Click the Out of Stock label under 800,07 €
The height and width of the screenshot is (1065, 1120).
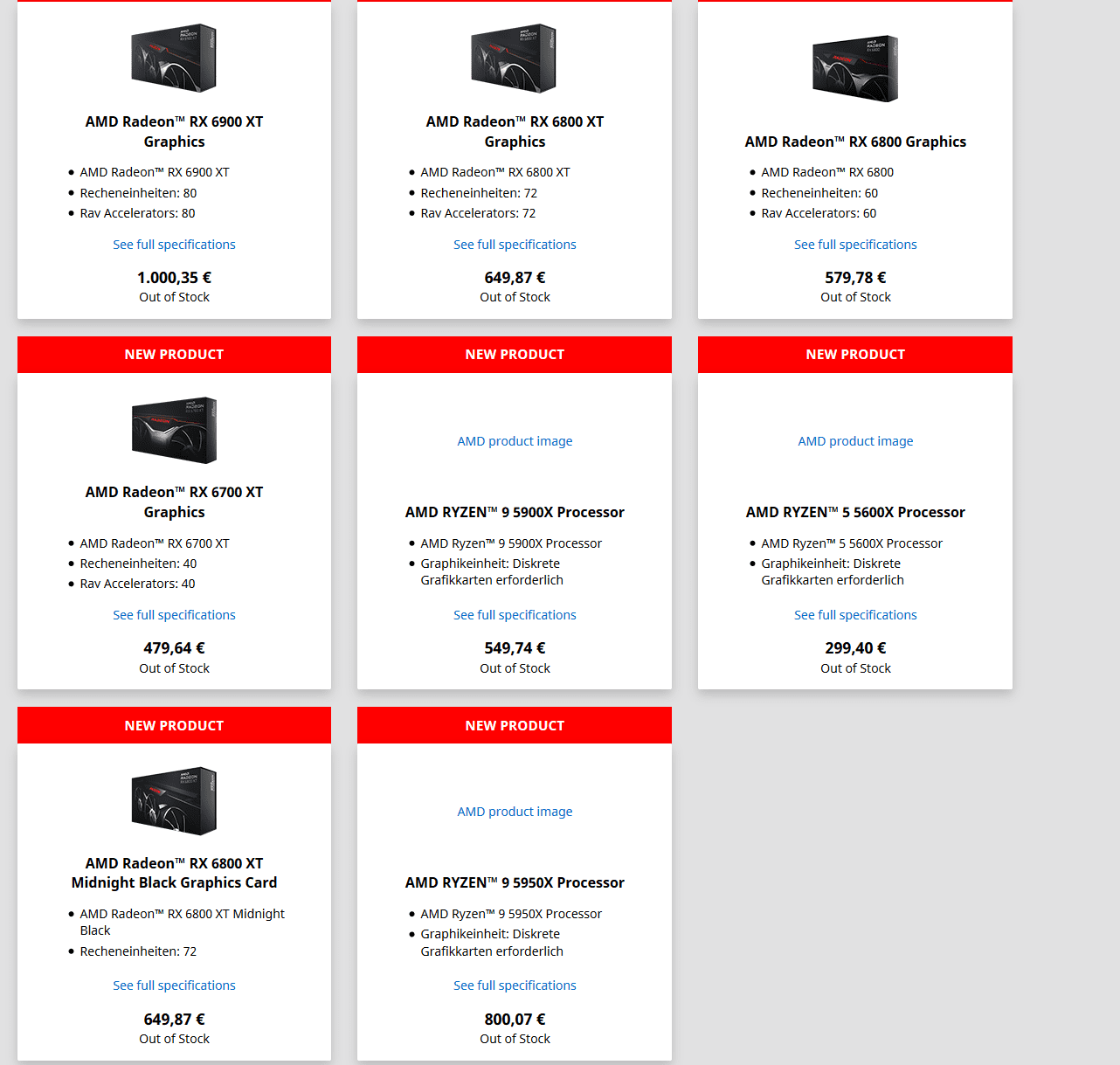515,1039
